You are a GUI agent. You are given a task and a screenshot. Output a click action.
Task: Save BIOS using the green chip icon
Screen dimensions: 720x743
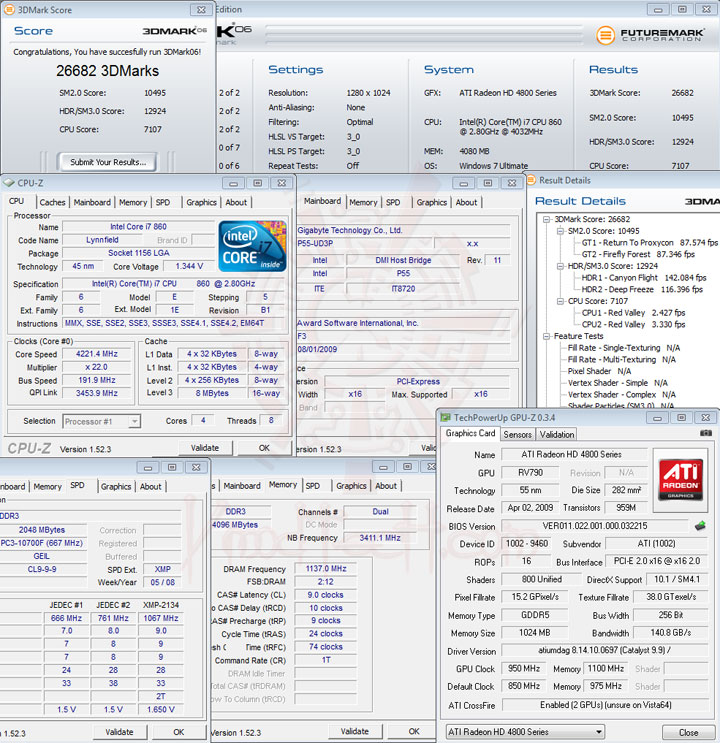(x=701, y=526)
